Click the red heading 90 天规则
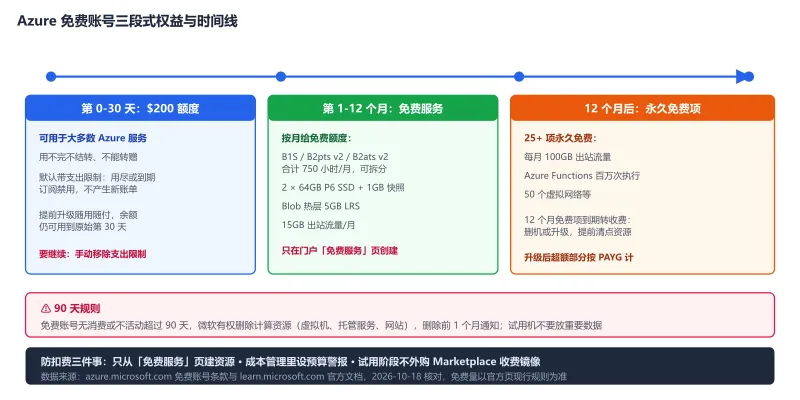Screen dimensions: 800x400 tap(77, 308)
